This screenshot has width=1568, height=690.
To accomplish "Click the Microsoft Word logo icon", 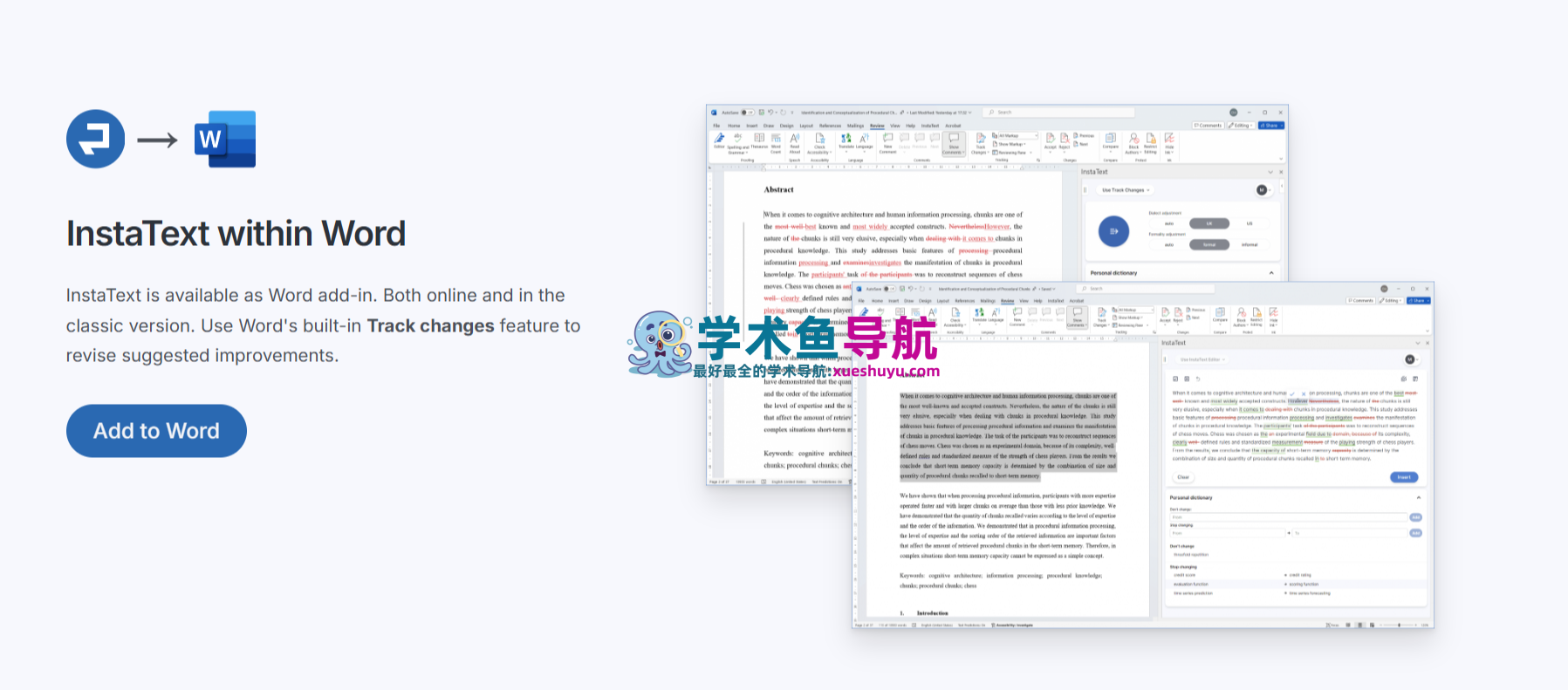I will (225, 139).
